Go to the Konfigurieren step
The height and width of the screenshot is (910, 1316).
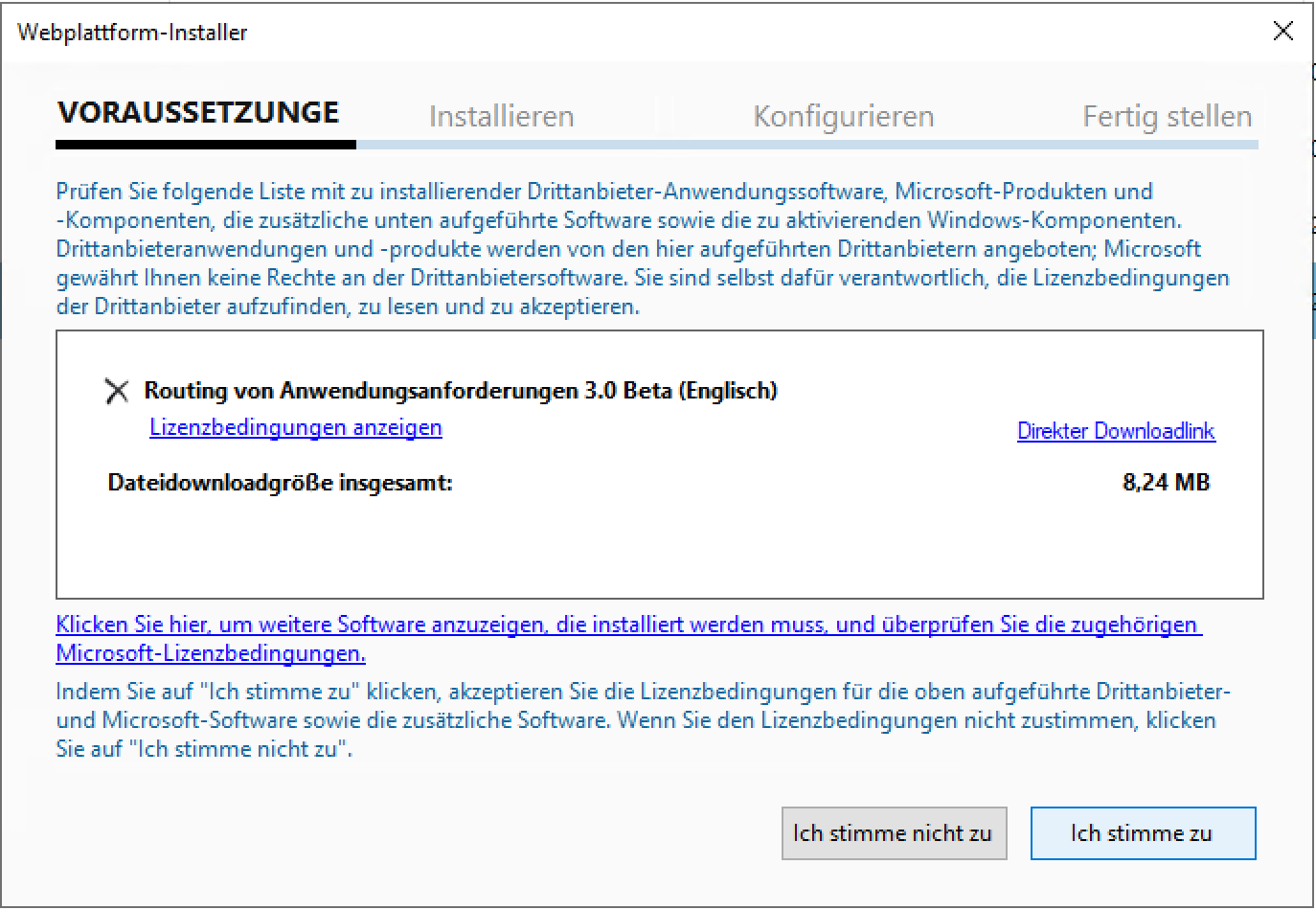(843, 116)
